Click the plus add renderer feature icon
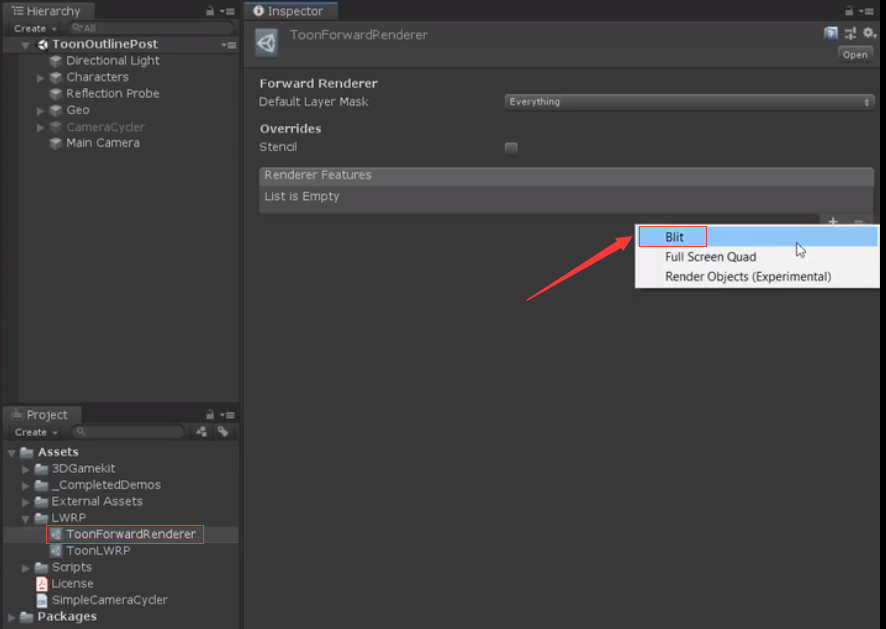Screen dimensions: 886x629 click(833, 221)
